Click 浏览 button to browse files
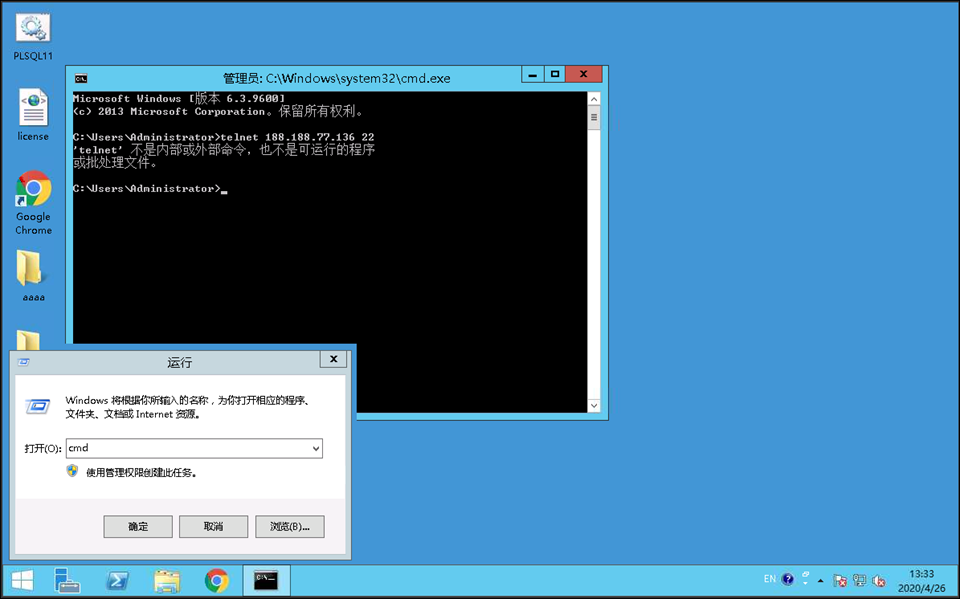Viewport: 960px width, 599px height. click(289, 526)
